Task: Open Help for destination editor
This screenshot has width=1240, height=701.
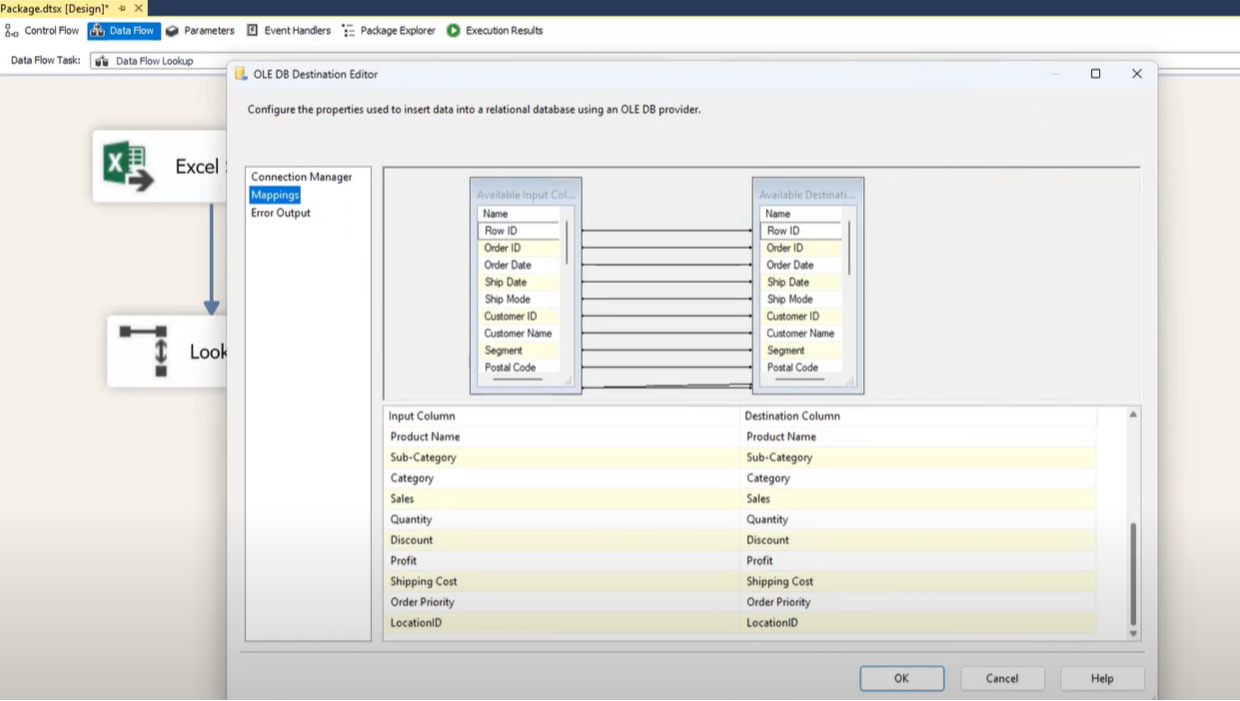Action: coord(1102,678)
